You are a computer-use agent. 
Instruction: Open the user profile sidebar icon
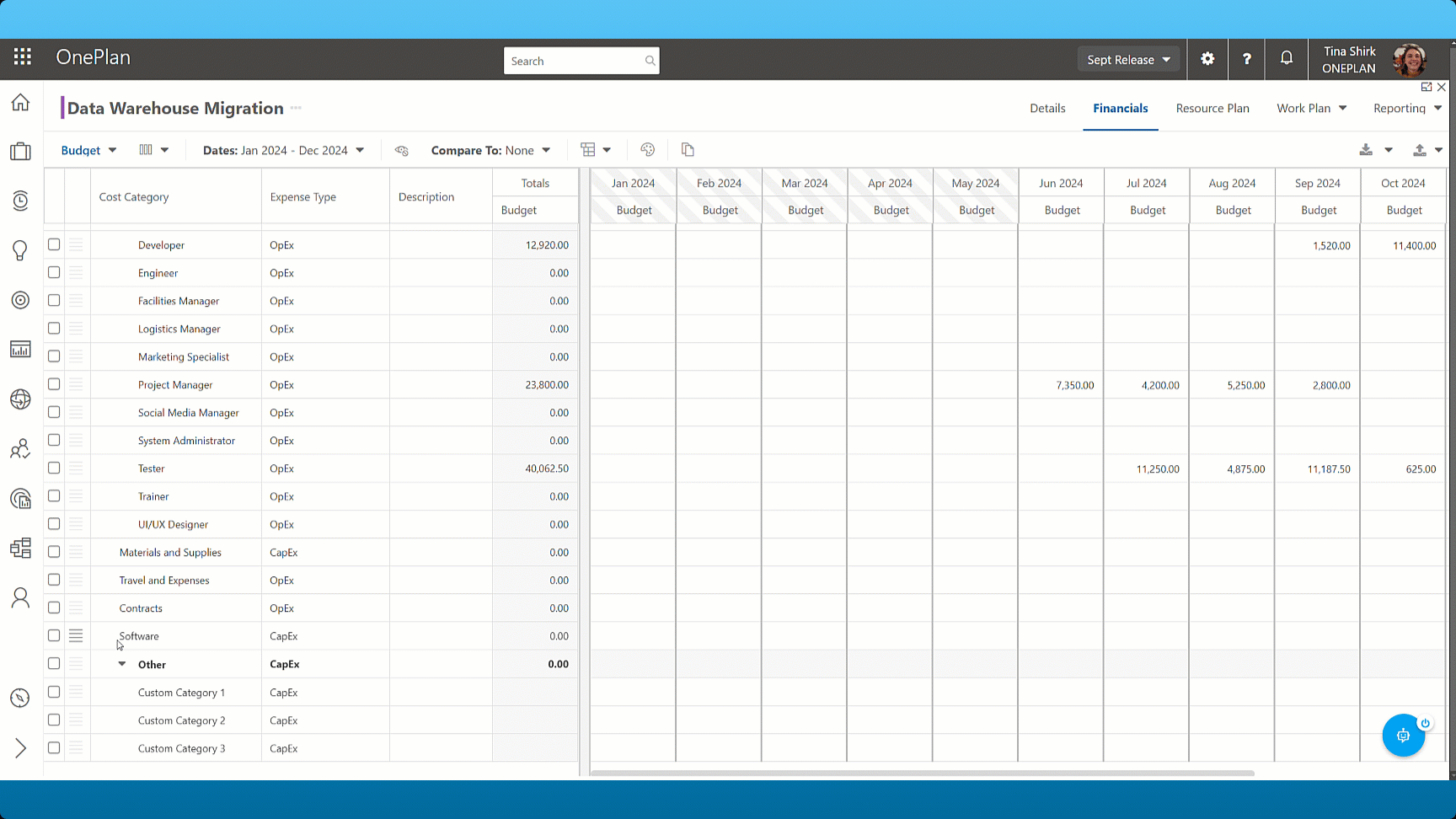[20, 598]
